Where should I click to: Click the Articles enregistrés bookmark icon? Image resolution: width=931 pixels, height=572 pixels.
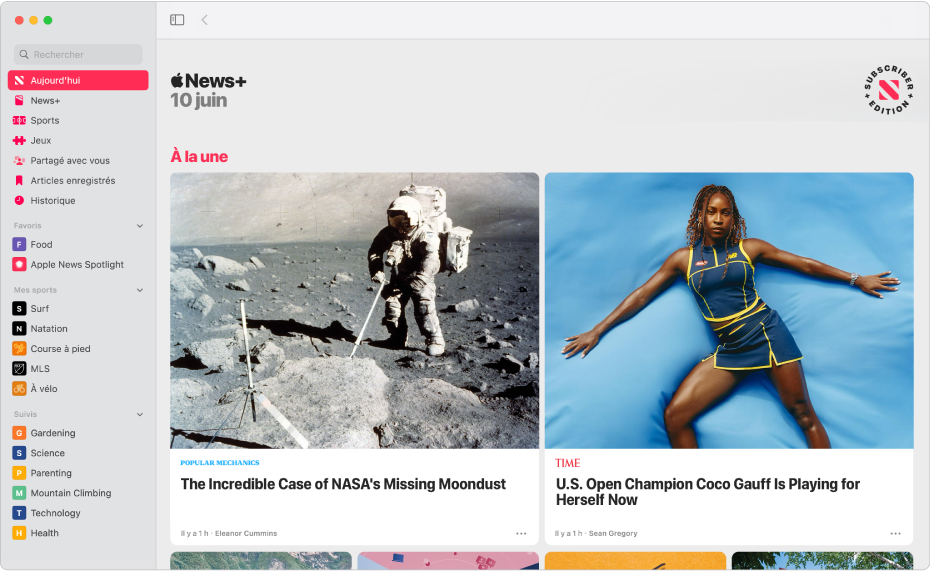(x=19, y=181)
